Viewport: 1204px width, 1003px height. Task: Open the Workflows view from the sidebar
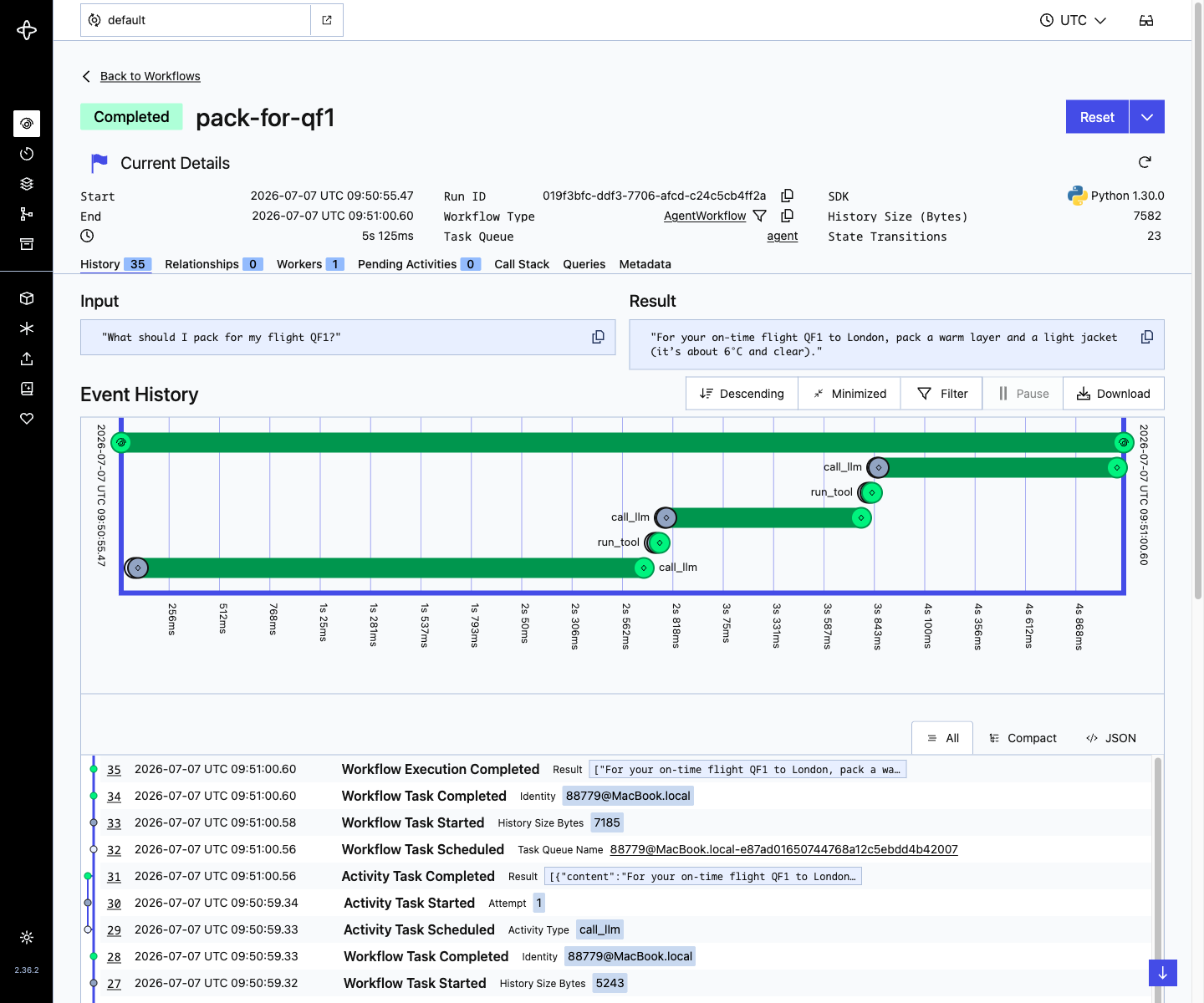click(x=27, y=124)
